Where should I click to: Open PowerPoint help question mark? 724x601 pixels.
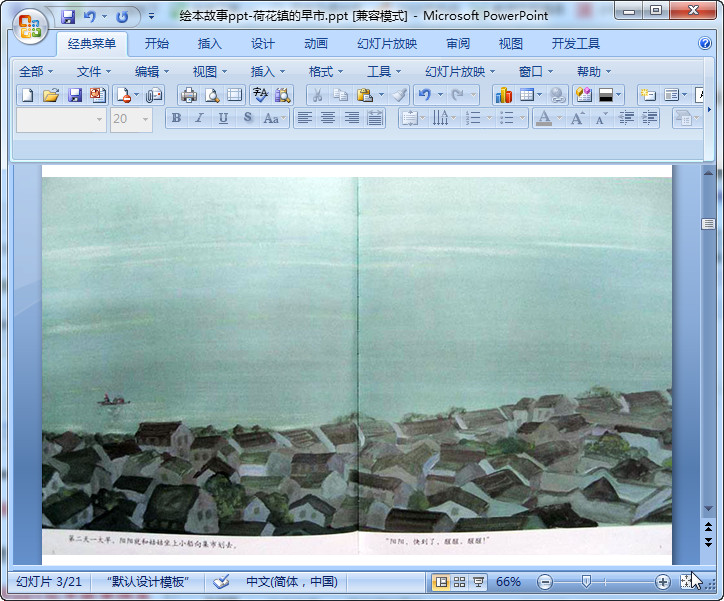[x=705, y=43]
